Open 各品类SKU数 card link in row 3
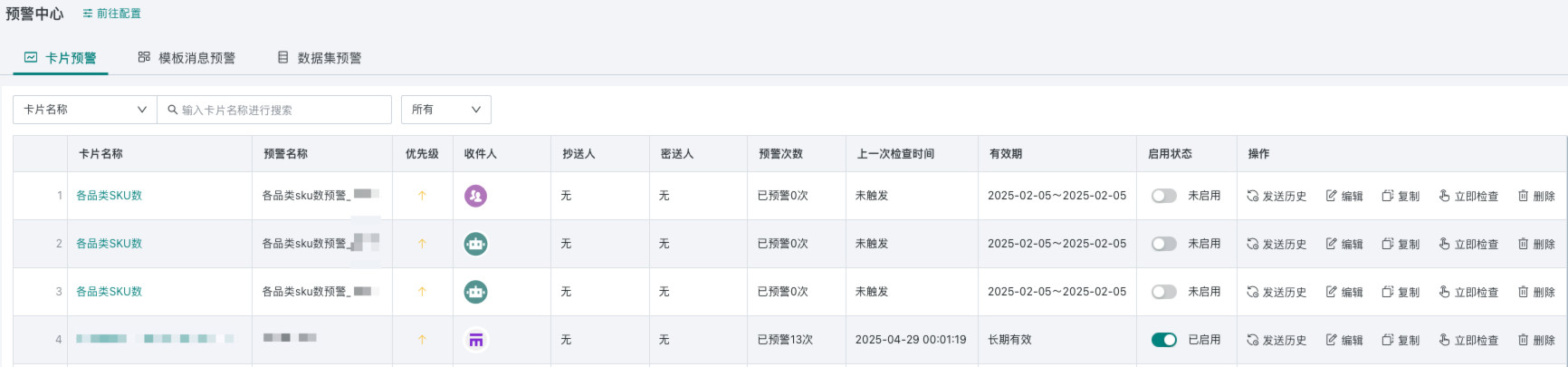This screenshot has height=367, width=1568. [x=110, y=292]
